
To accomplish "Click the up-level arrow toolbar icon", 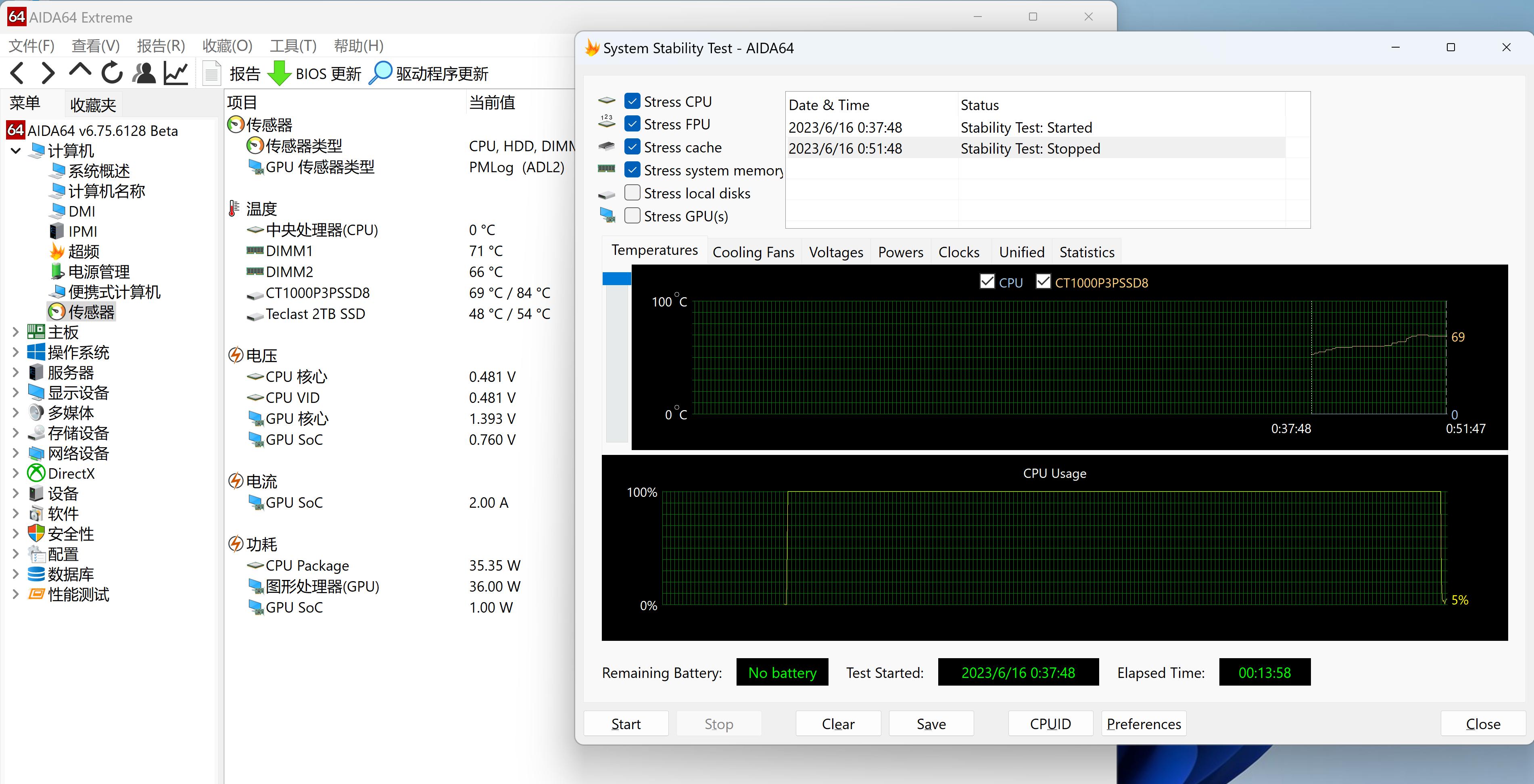I will [80, 71].
